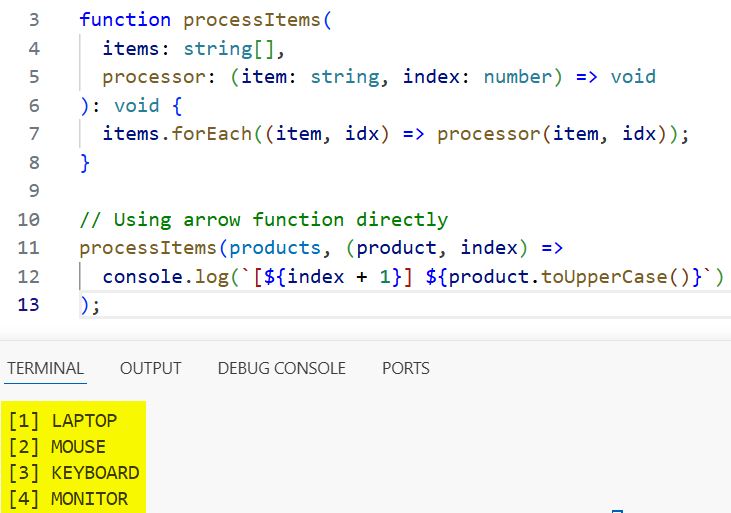Click the closing brace on line 8
Screen dimensions: 731x513
point(85,163)
